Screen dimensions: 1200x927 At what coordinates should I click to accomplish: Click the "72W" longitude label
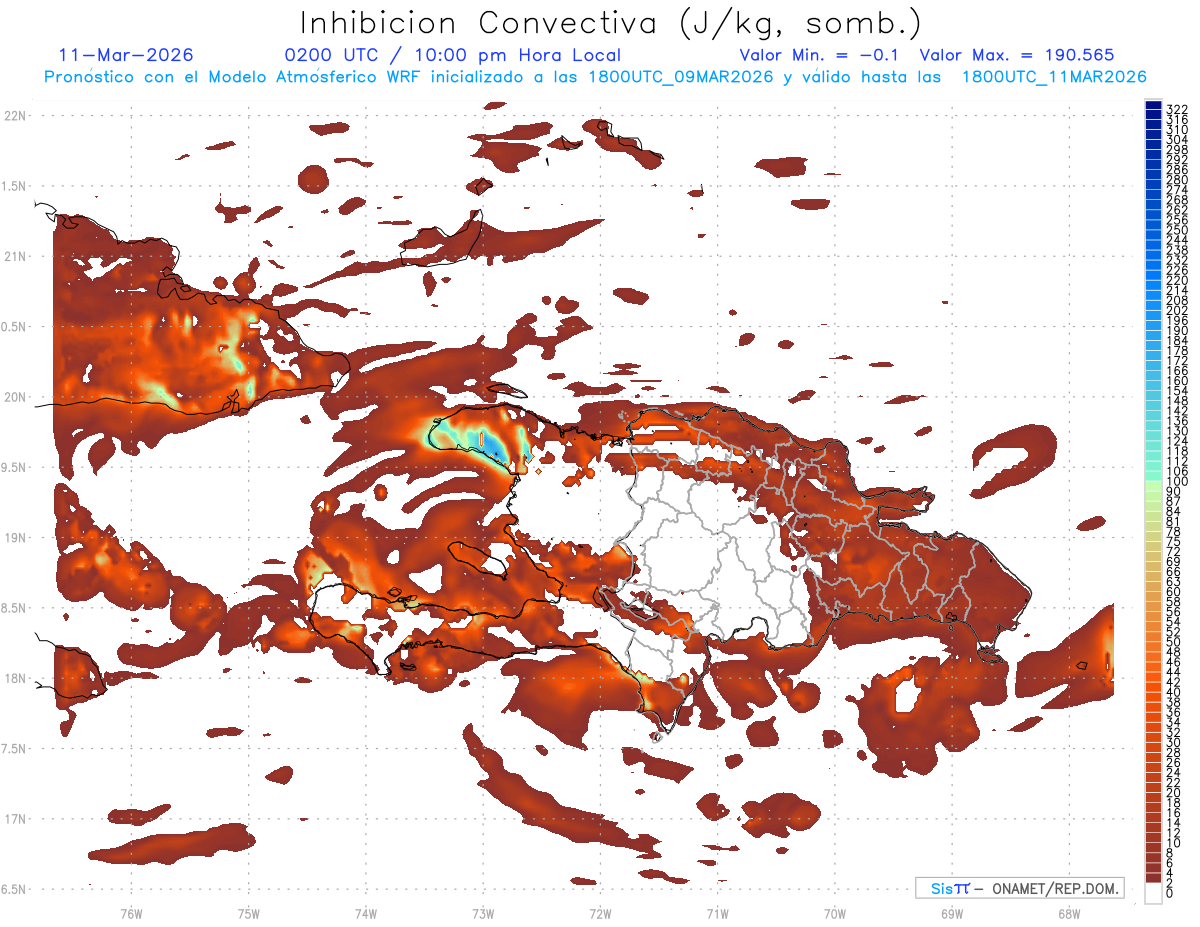point(600,913)
